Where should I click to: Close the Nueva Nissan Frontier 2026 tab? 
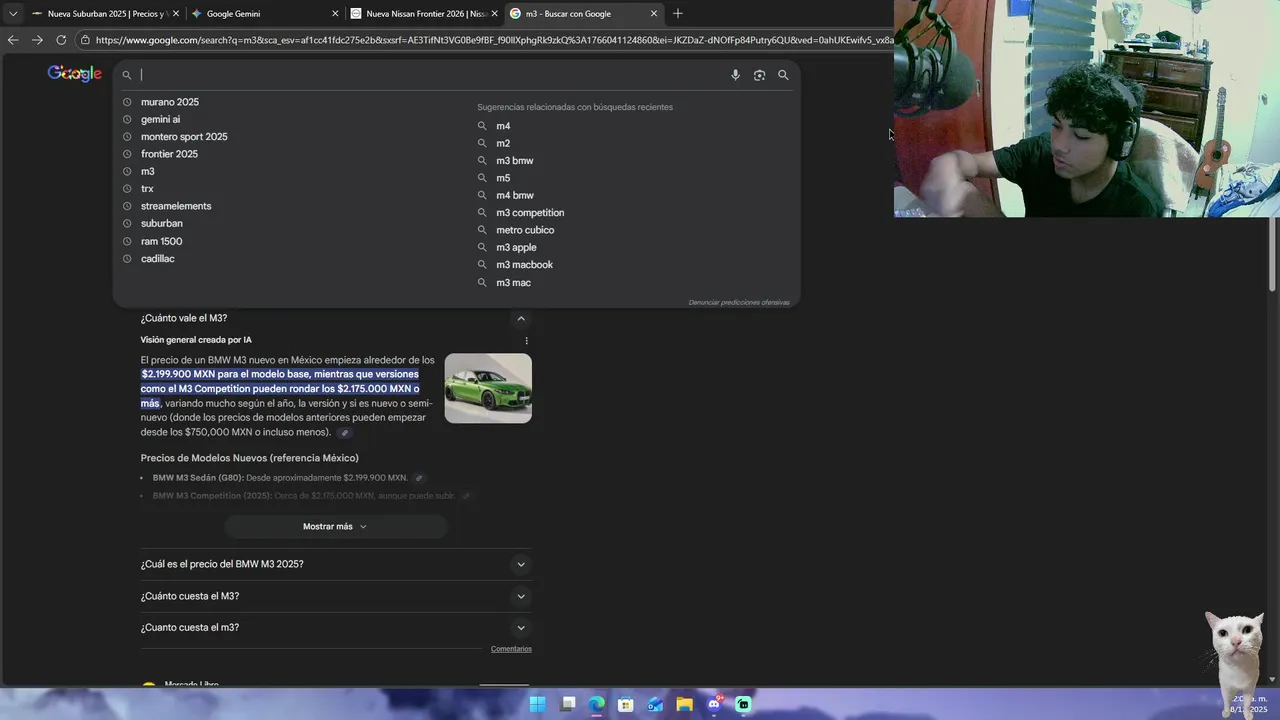494,14
